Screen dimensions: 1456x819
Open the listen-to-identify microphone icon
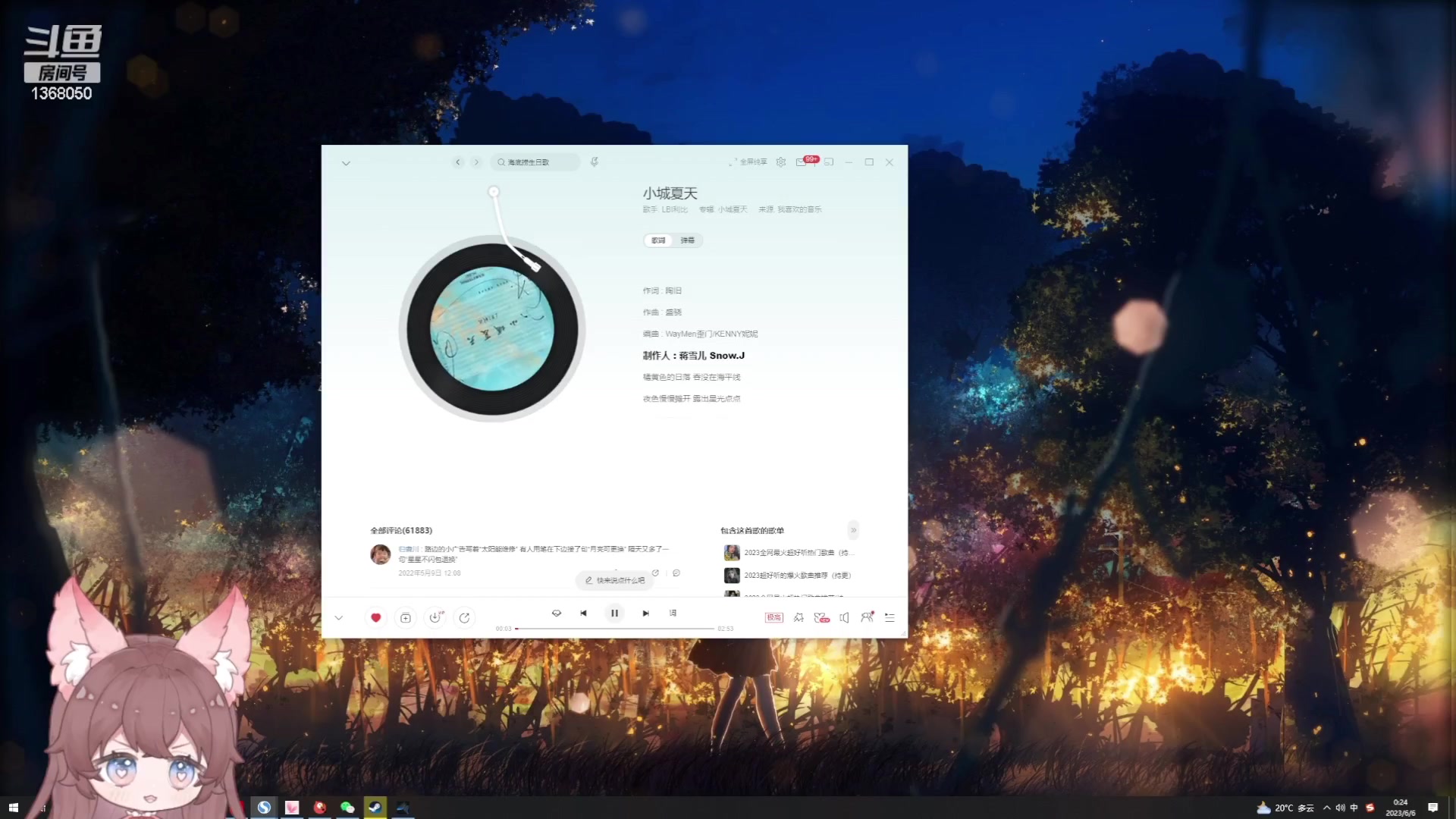tap(595, 162)
